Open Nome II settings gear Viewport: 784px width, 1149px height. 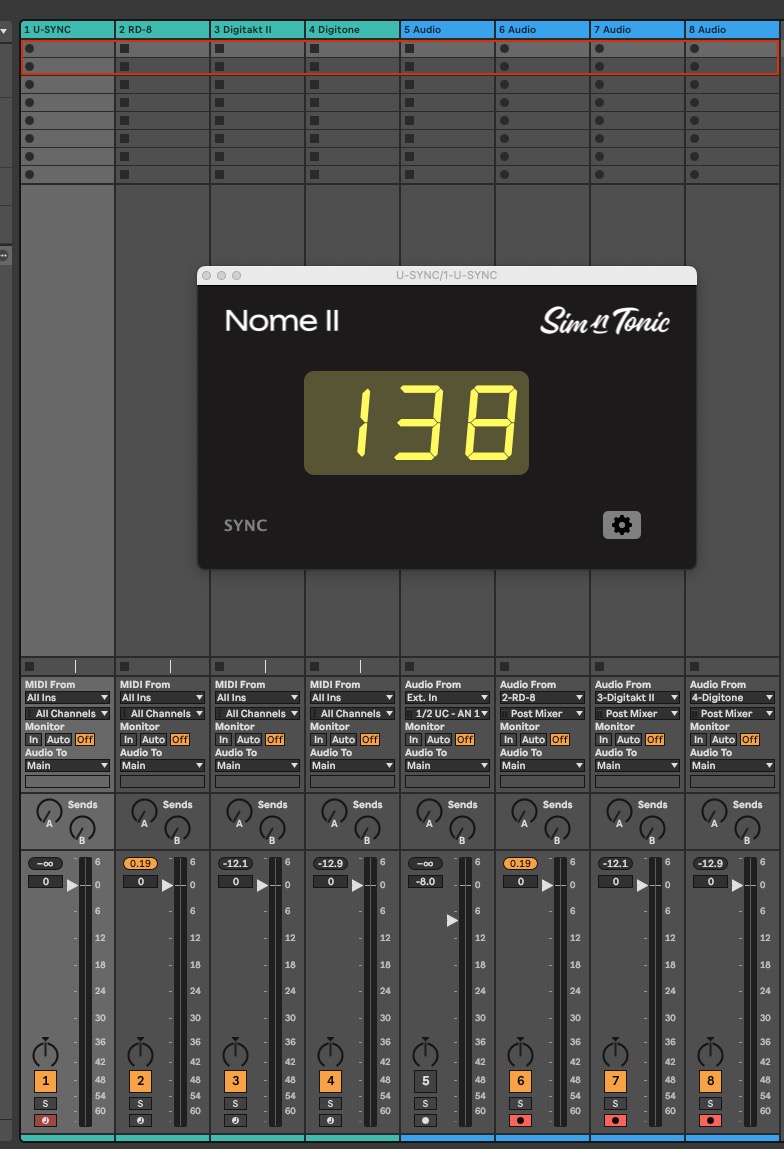tap(621, 525)
